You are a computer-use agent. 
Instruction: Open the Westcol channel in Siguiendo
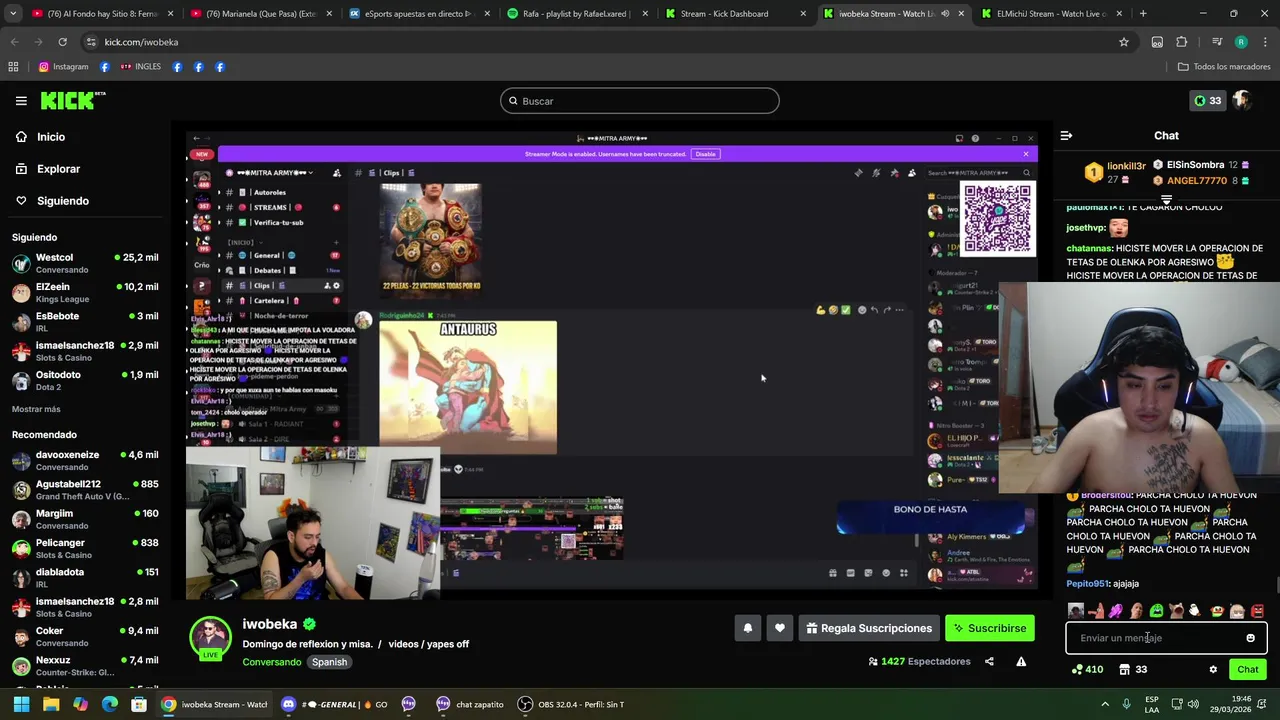click(84, 263)
